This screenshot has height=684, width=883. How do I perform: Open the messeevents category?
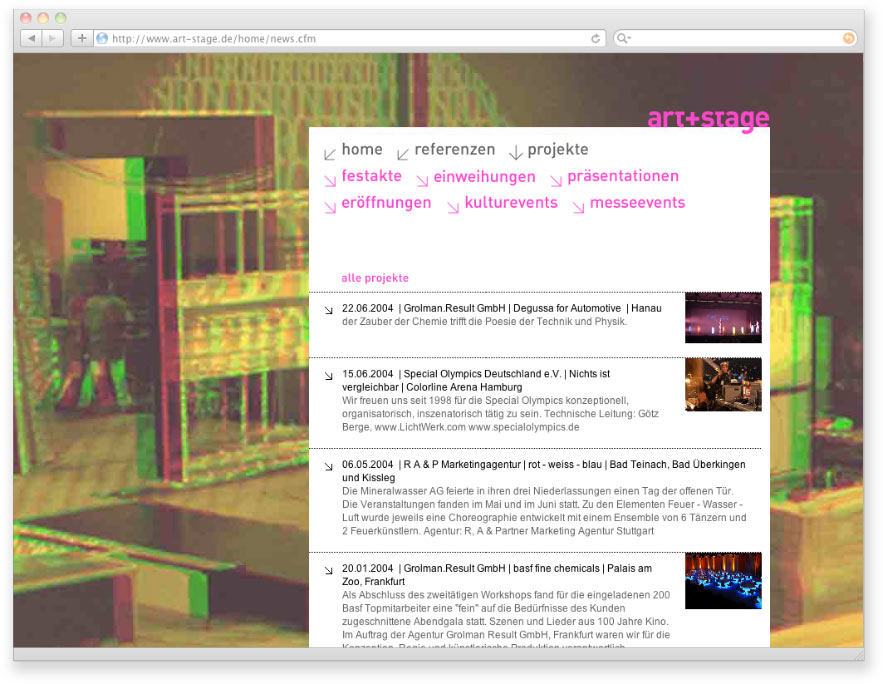tap(637, 204)
